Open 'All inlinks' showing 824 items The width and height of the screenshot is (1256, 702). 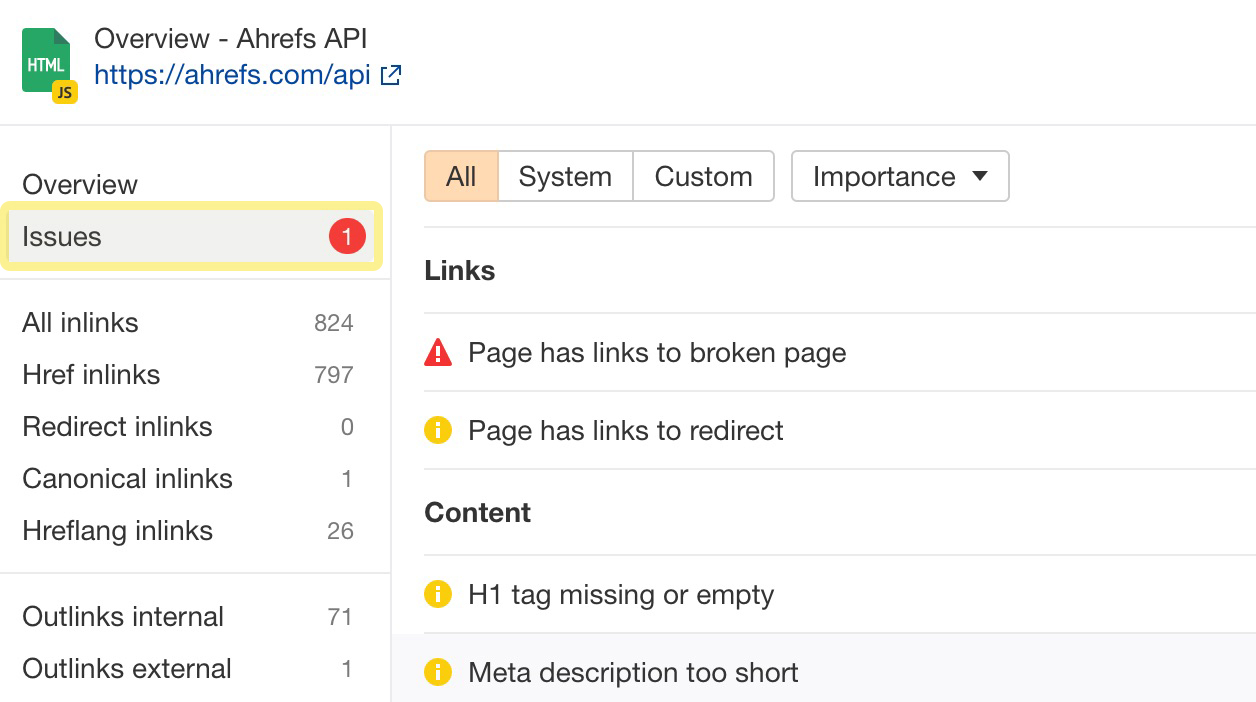click(x=80, y=322)
